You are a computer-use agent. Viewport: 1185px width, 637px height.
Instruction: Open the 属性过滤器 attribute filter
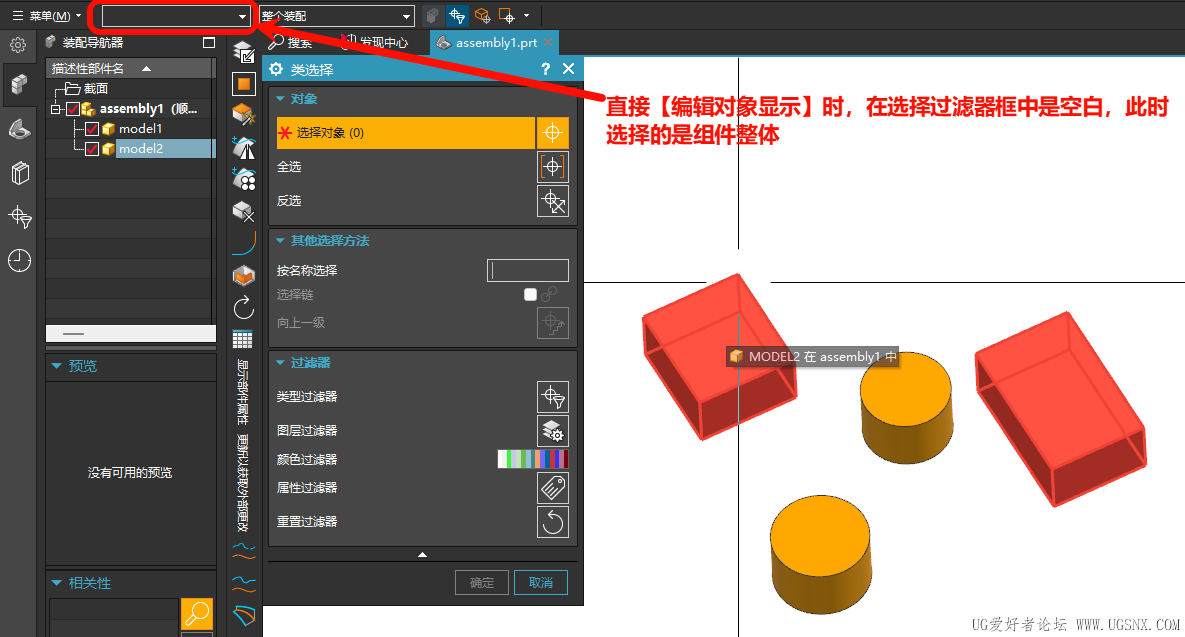552,488
